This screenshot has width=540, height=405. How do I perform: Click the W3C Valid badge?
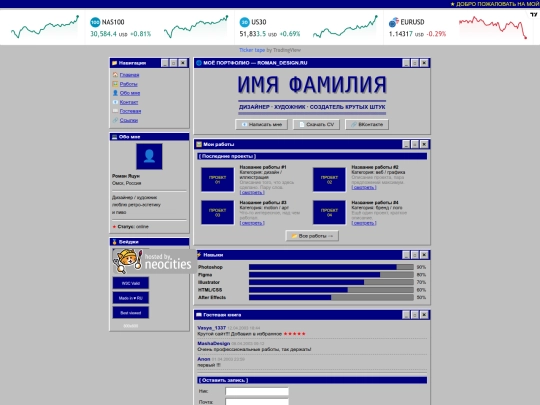point(131,283)
